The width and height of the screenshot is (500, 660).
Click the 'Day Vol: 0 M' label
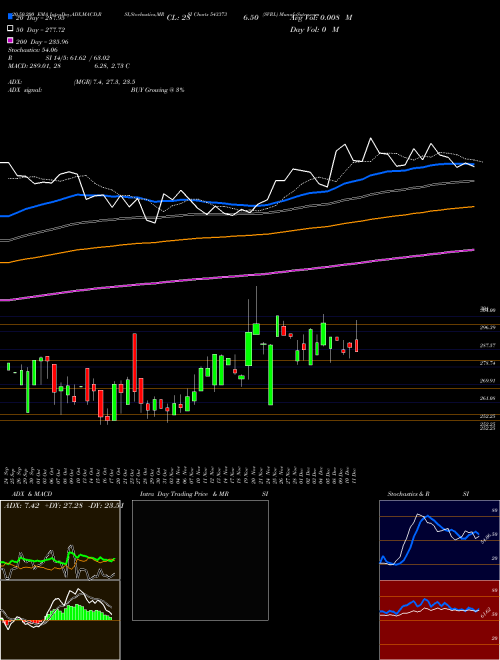314,29
